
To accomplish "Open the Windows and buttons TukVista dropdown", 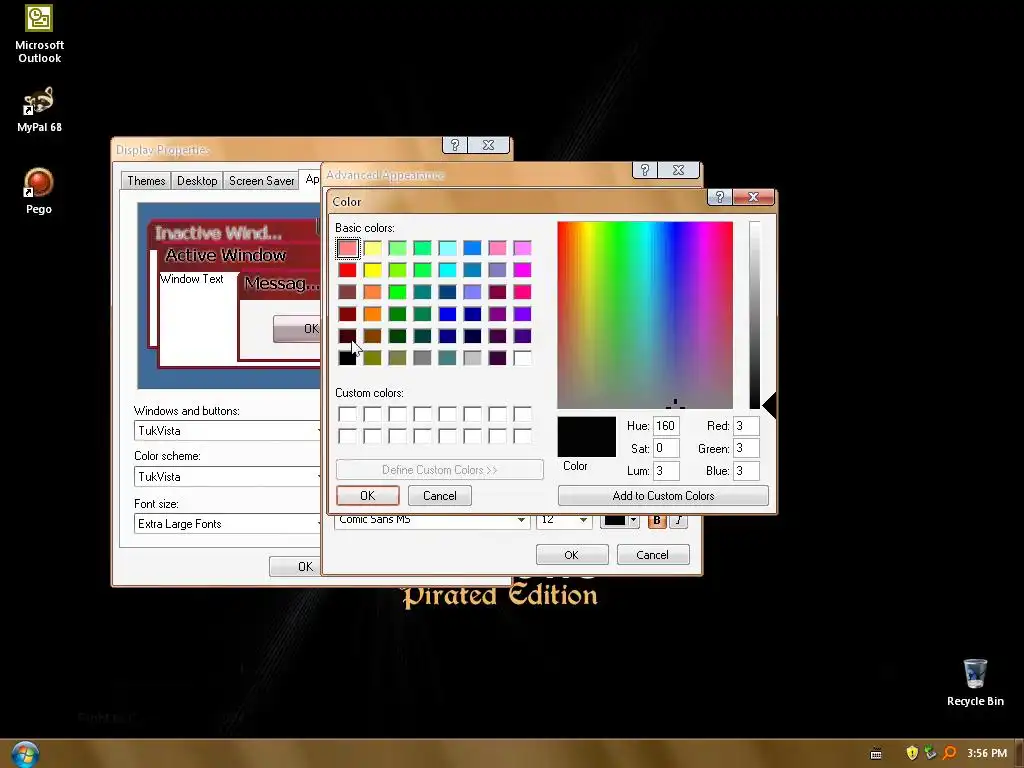I will coord(228,431).
